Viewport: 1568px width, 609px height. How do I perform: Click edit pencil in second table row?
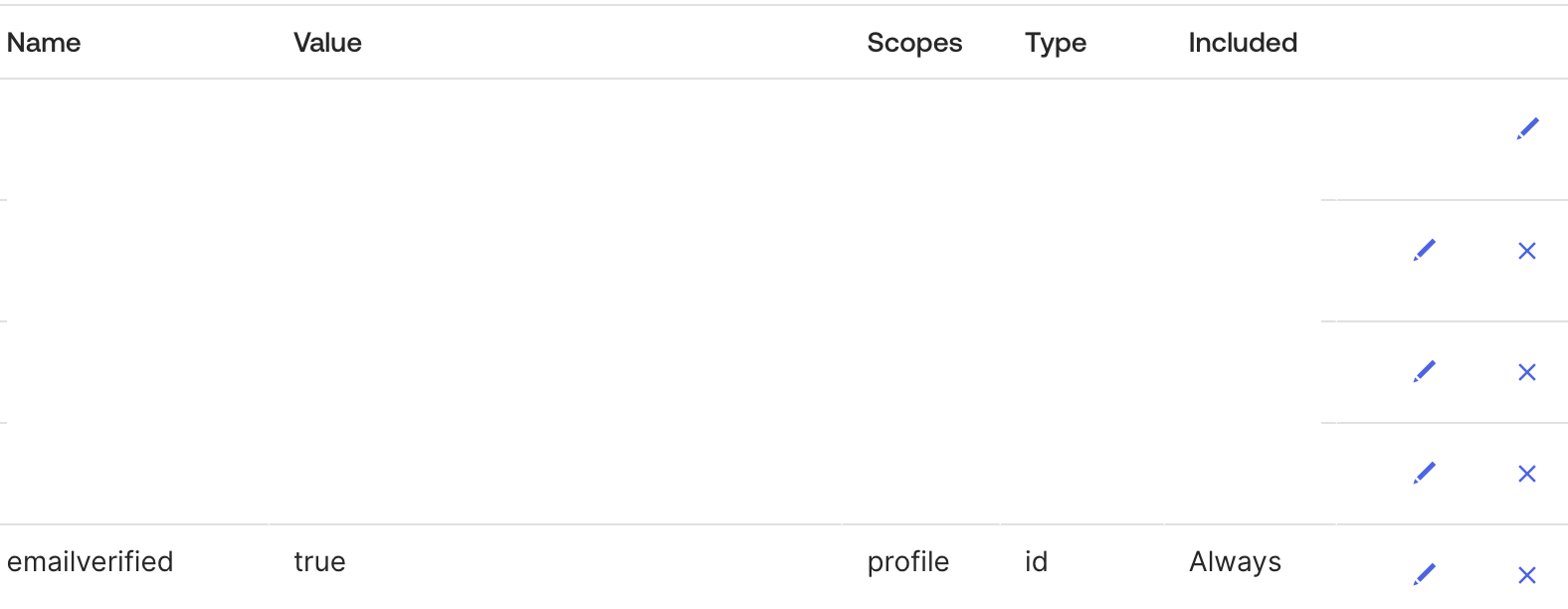(1425, 250)
